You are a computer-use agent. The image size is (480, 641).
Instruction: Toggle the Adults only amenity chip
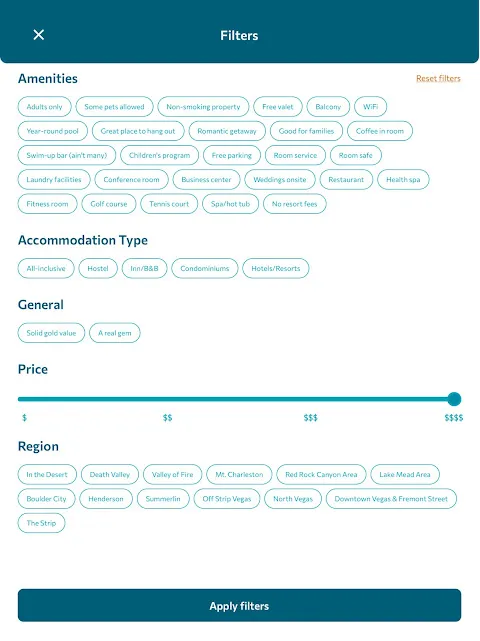[45, 107]
